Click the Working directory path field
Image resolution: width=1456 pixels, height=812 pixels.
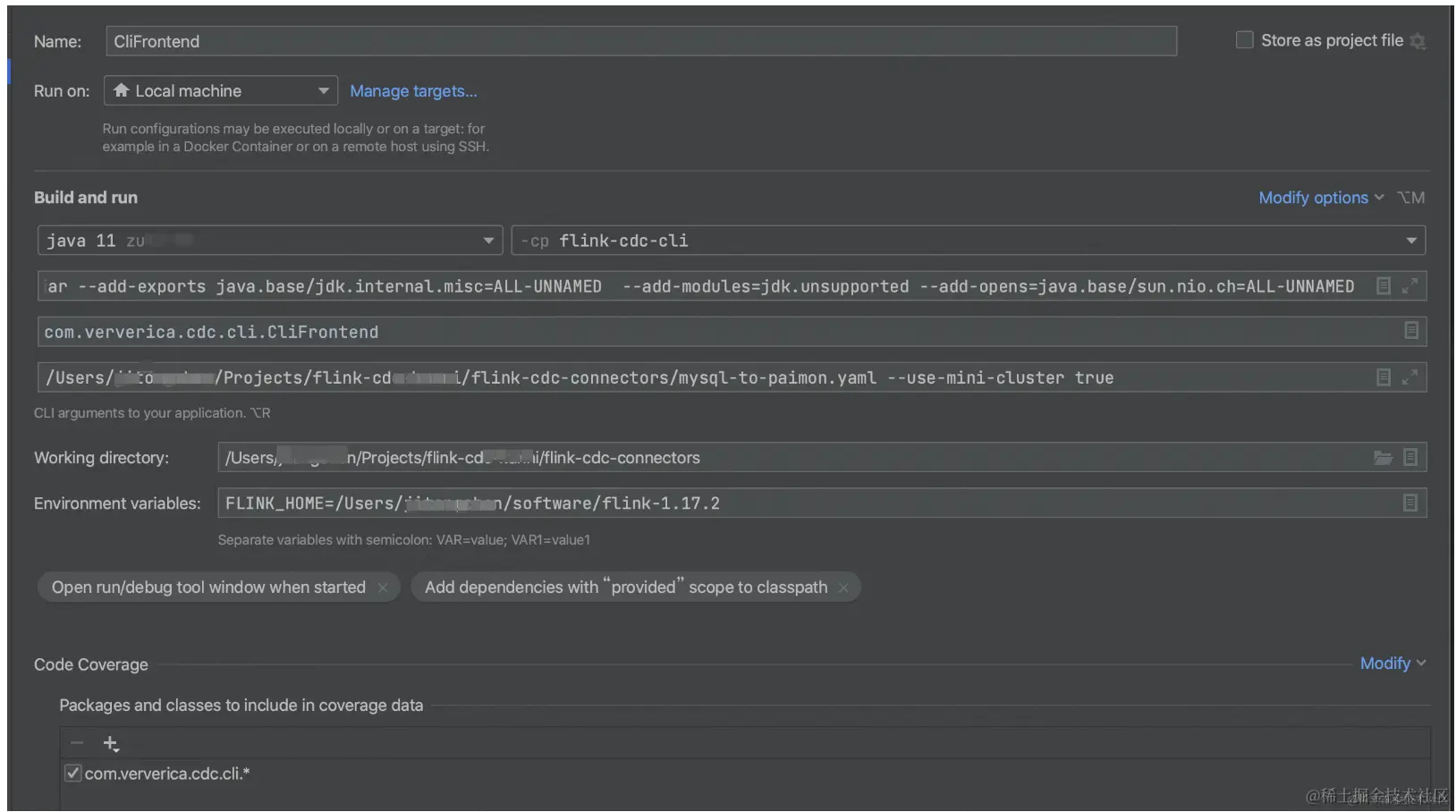(822, 458)
